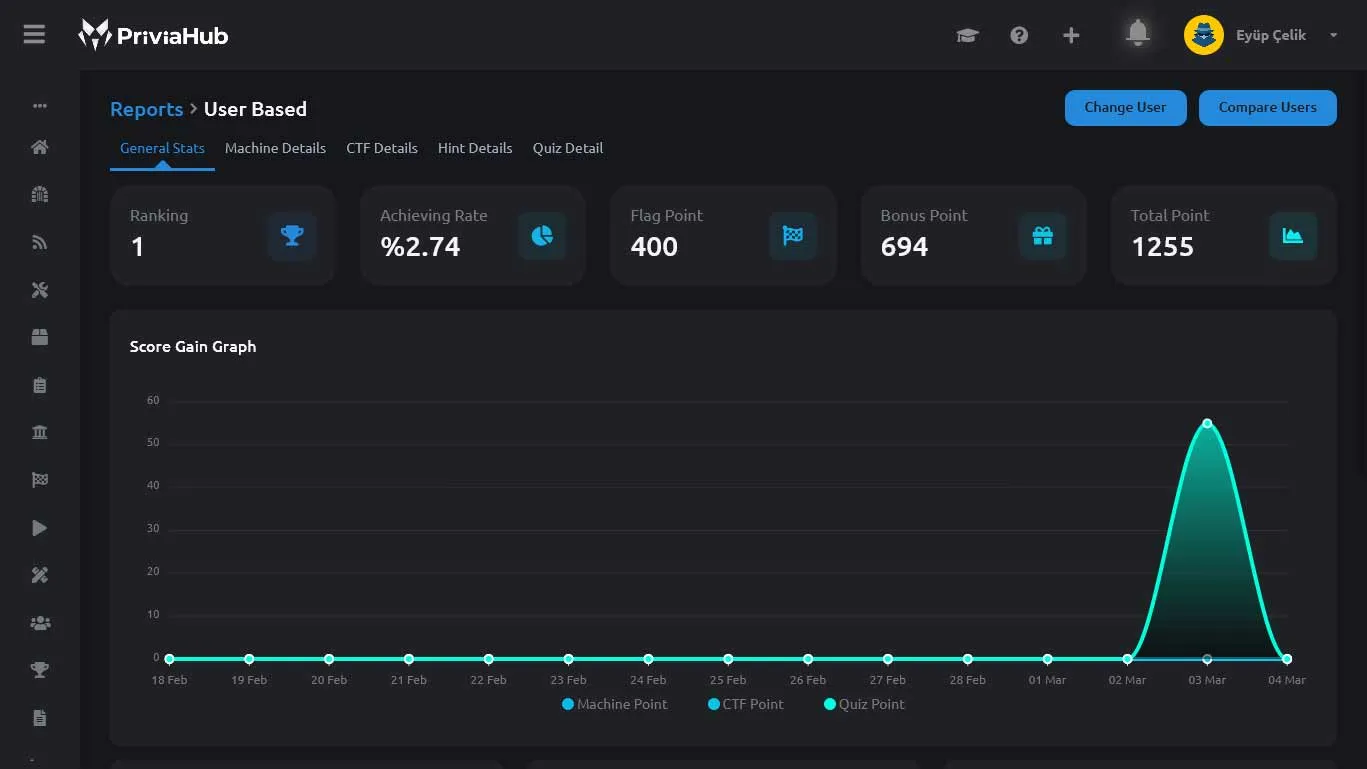Toggle Machine Point series in chart legend

click(x=614, y=704)
